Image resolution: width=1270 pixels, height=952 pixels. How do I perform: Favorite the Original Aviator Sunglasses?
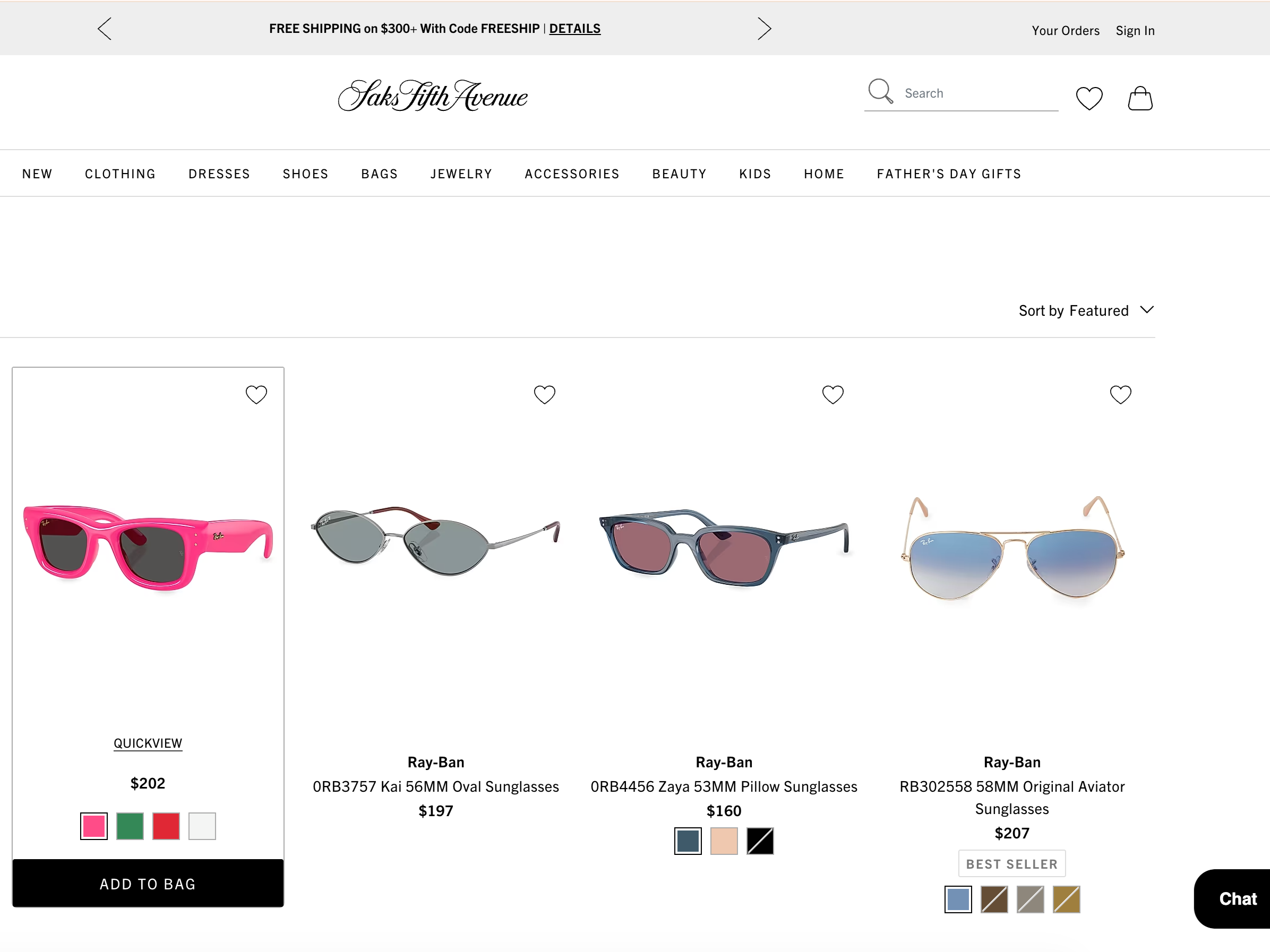pos(1120,395)
